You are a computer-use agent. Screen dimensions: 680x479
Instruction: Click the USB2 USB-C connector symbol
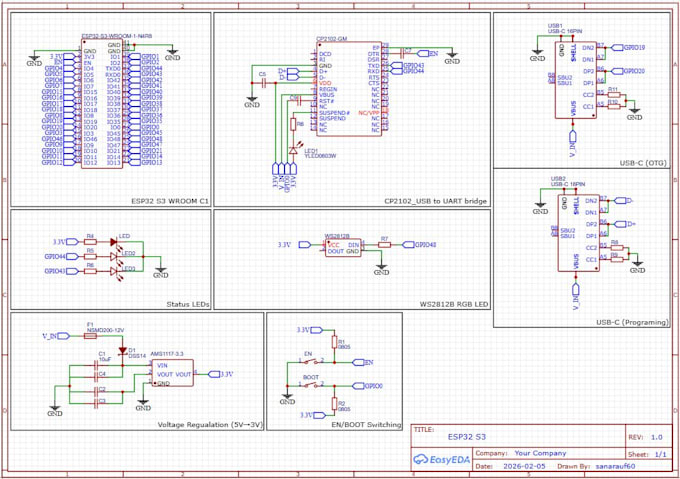click(578, 233)
